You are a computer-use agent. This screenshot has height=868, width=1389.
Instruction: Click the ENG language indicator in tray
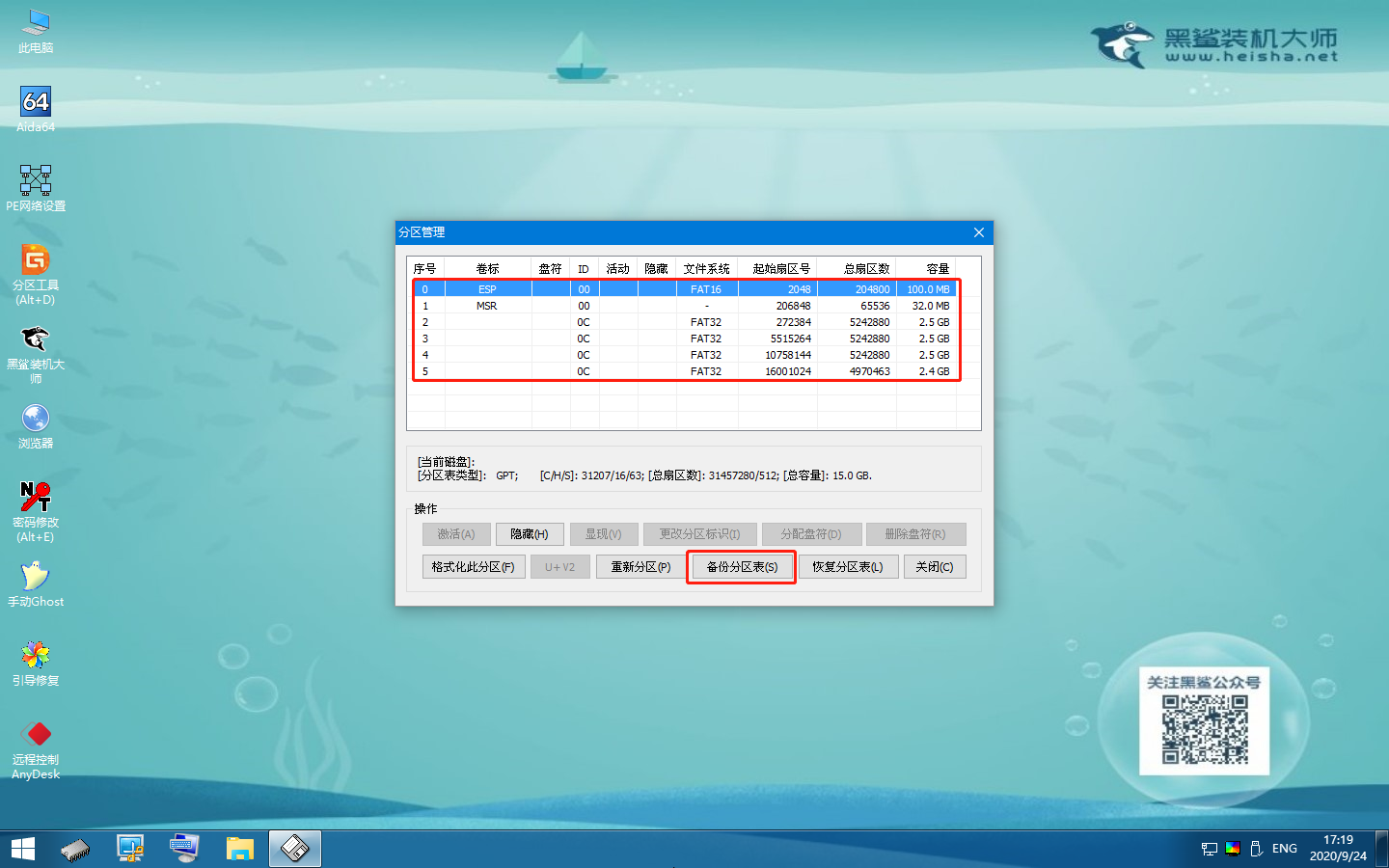click(1283, 848)
